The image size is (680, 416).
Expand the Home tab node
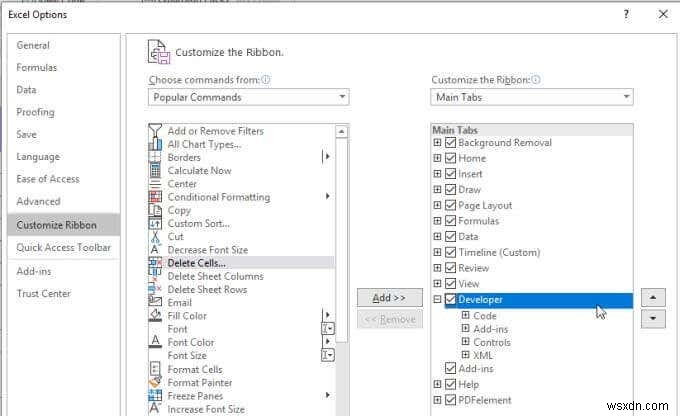pyautogui.click(x=437, y=158)
